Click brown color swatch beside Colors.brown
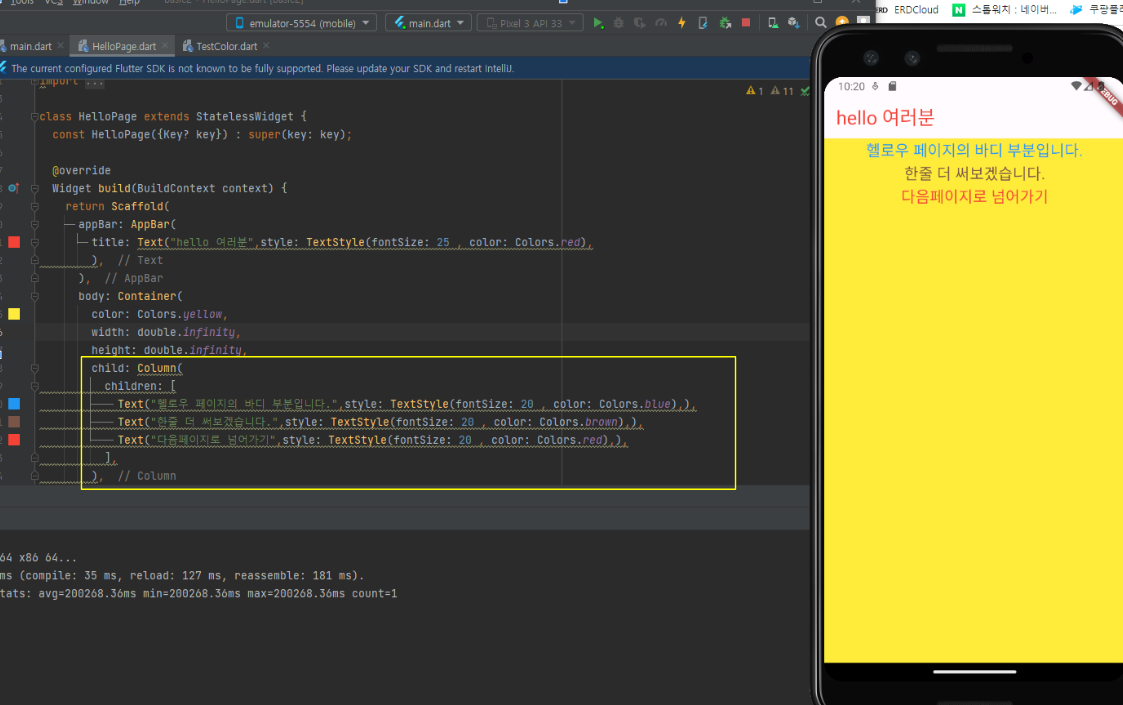Screen dimensions: 1123x705 14,422
